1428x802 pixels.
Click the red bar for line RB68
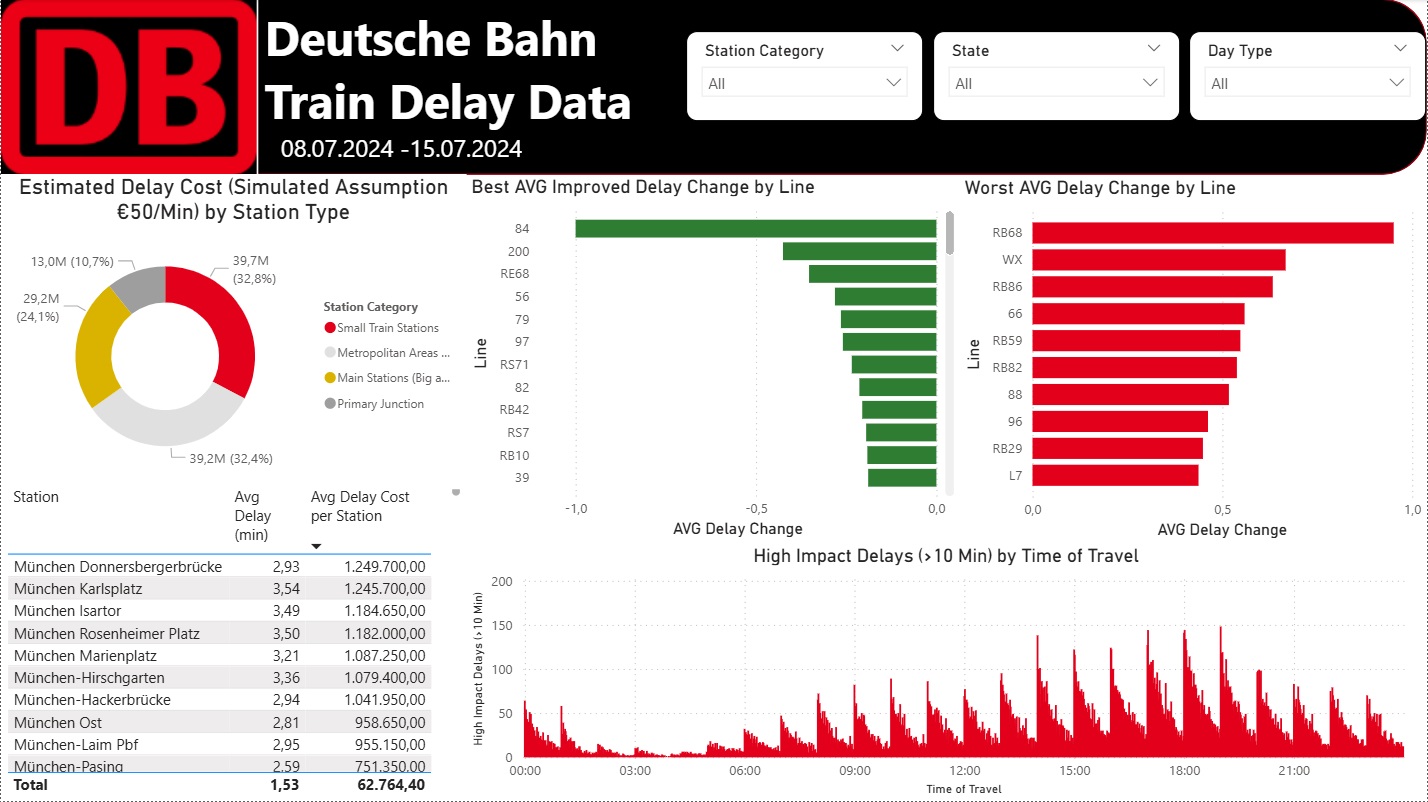pos(1213,233)
